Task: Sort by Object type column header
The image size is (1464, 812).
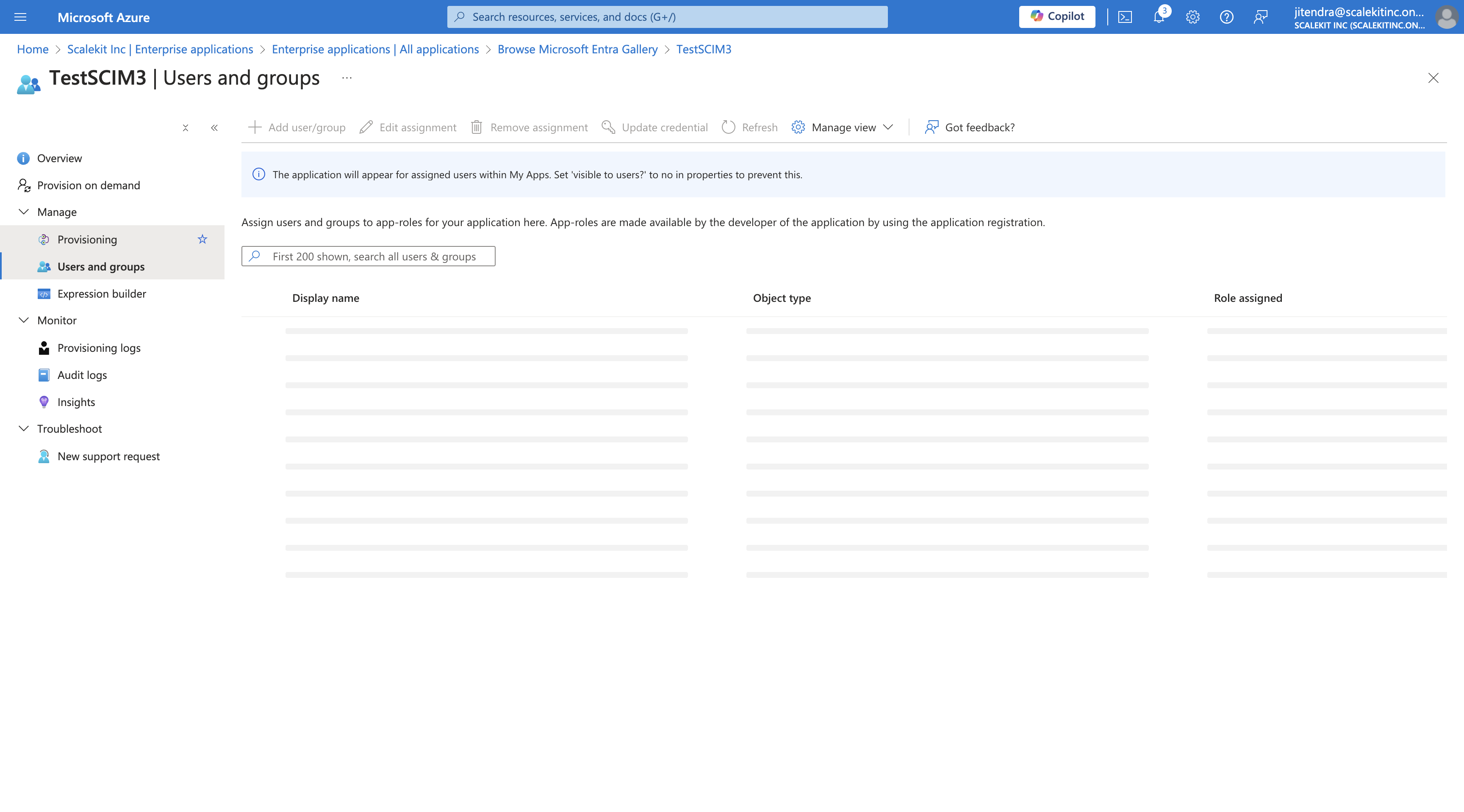Action: 782,298
